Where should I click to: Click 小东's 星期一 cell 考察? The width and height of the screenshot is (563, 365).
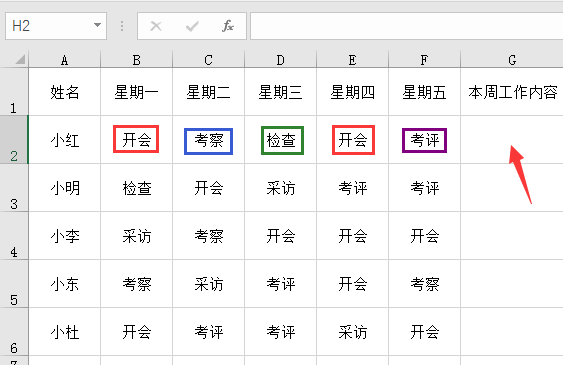[137, 284]
